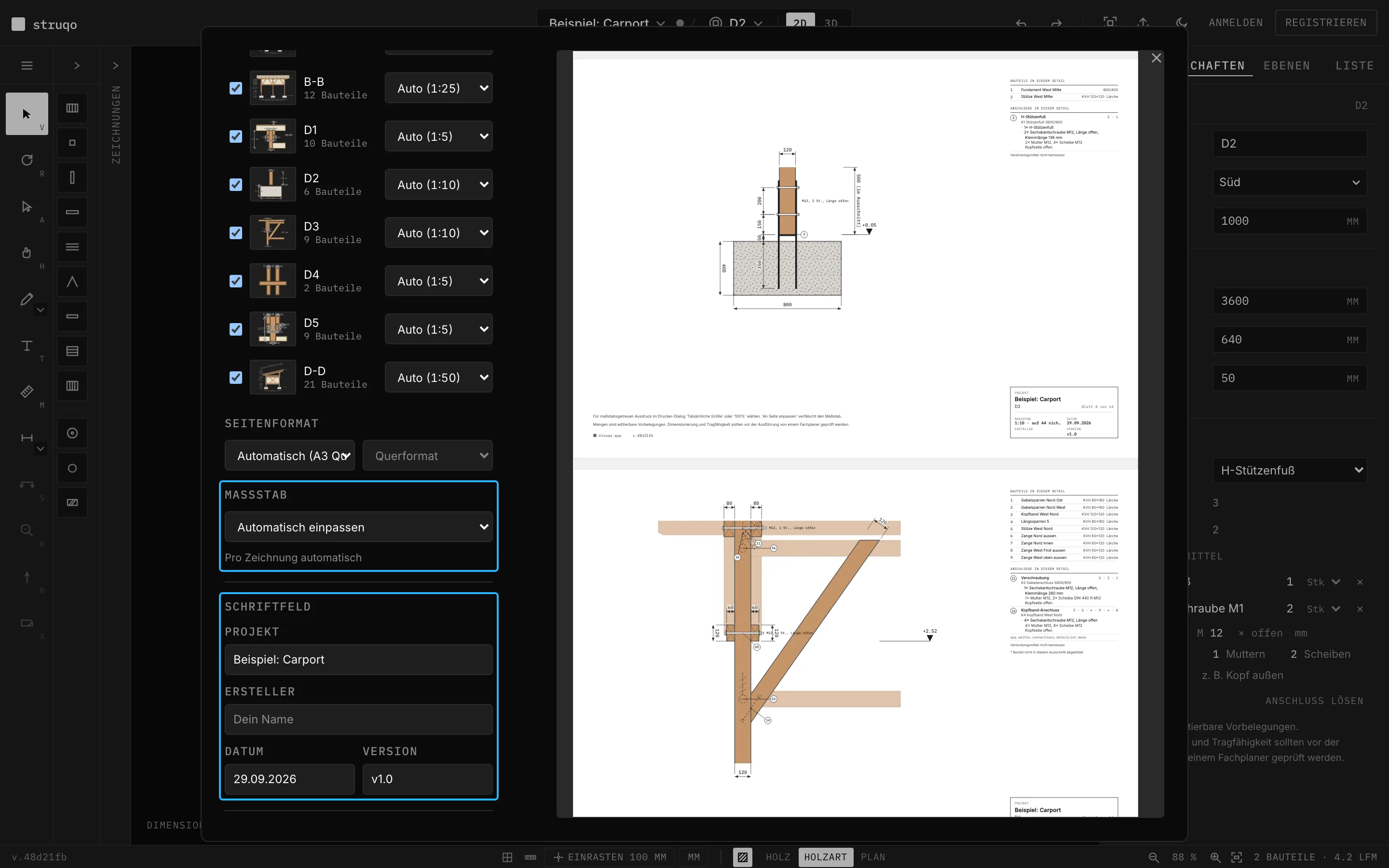The height and width of the screenshot is (868, 1389).
Task: Select the HOLZART display mode
Action: [x=825, y=857]
